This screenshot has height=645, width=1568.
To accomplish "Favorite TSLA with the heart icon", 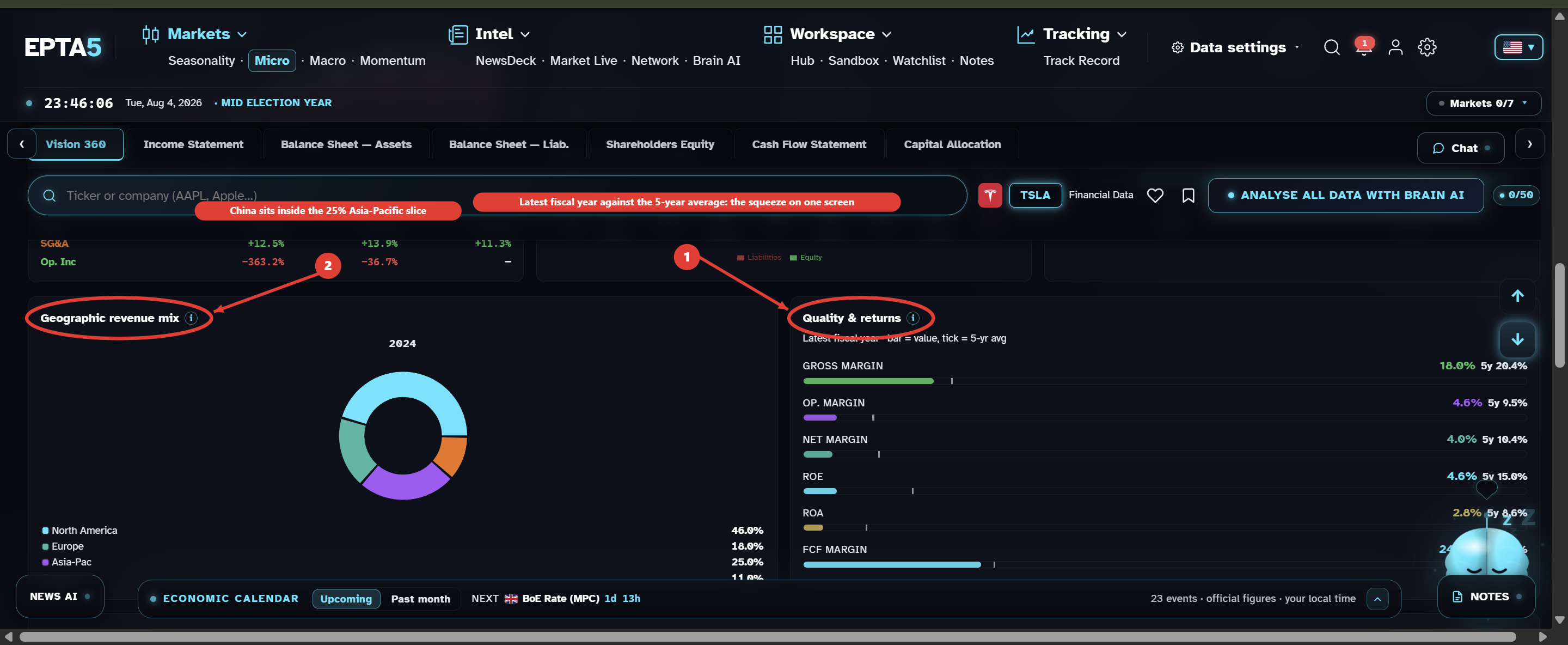I will coord(1155,195).
